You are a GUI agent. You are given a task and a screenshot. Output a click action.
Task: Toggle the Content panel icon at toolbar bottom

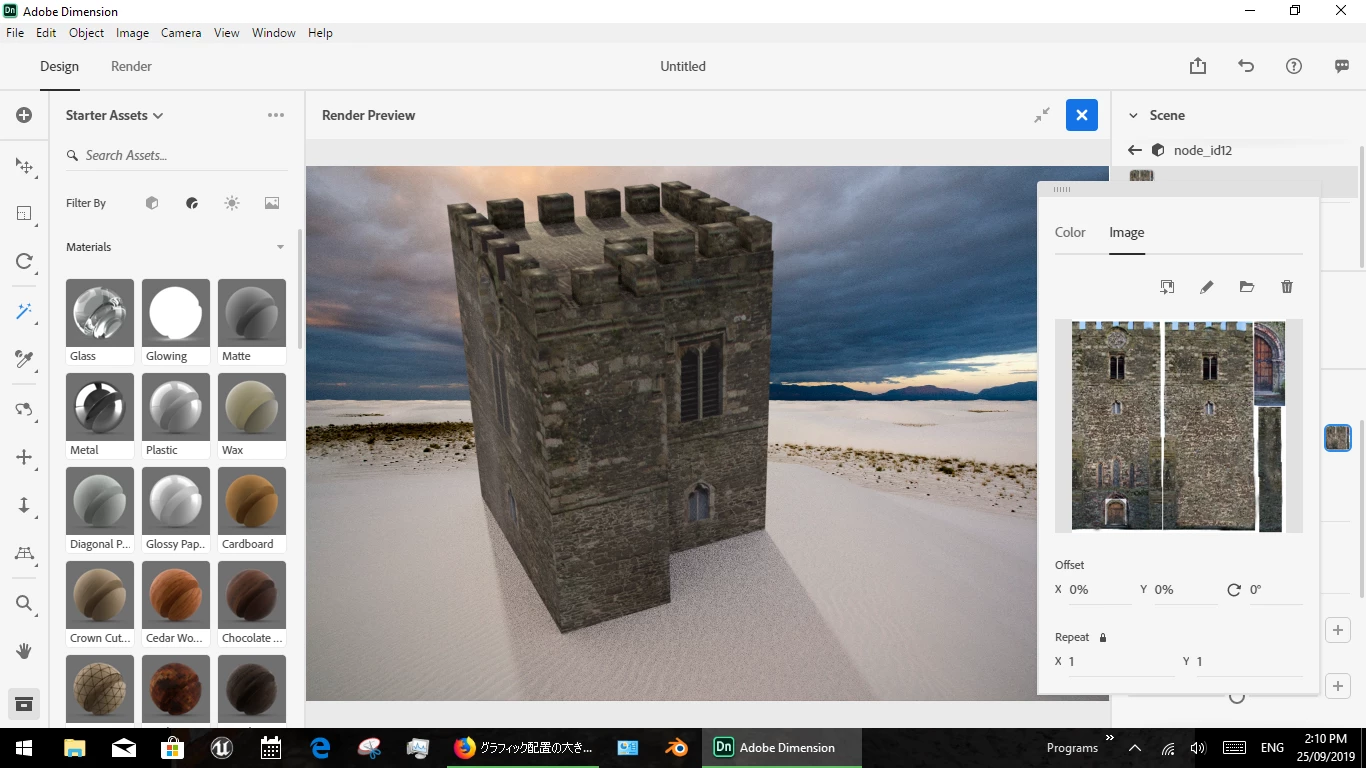24,704
